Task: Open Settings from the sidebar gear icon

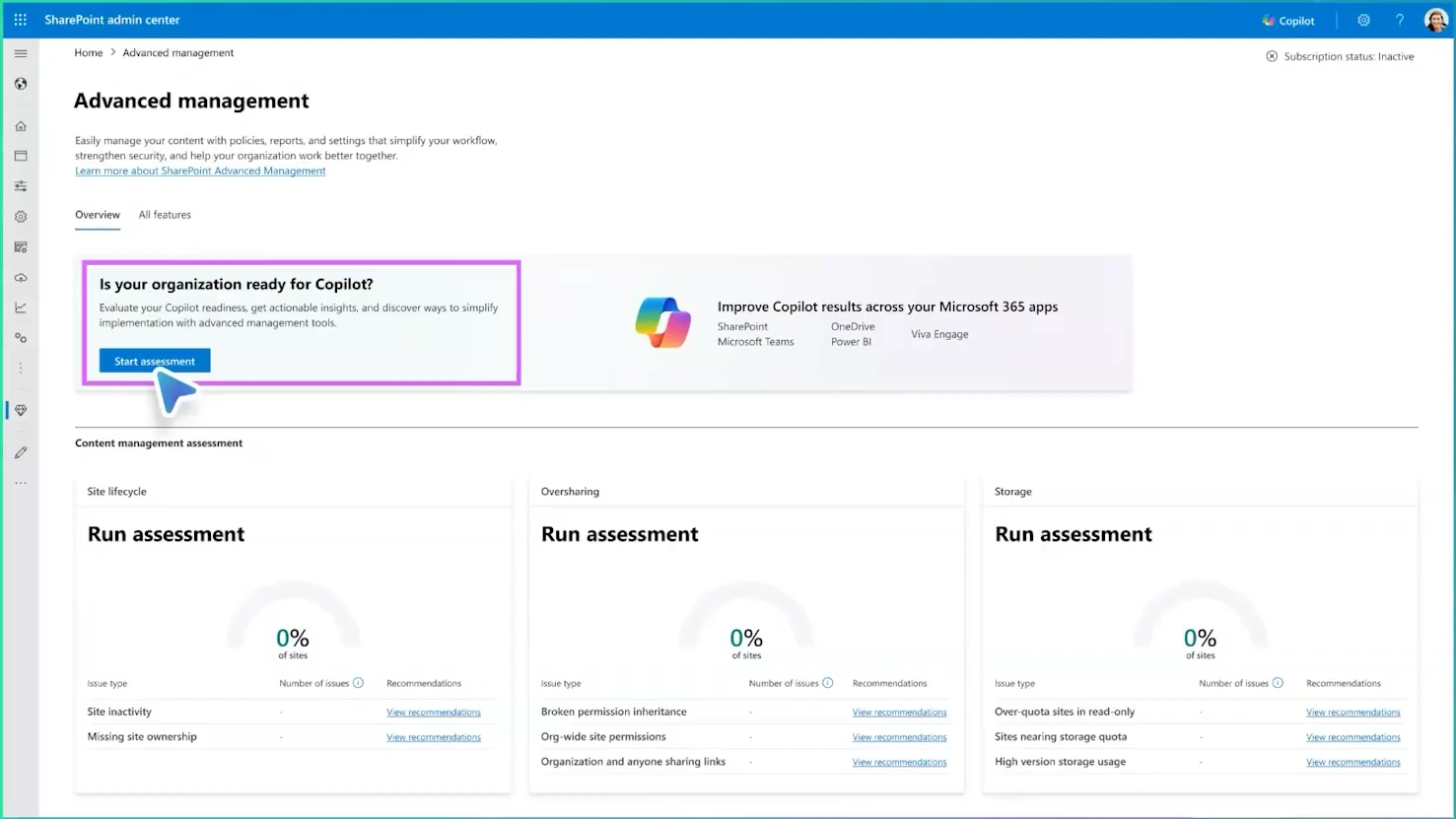Action: [x=21, y=217]
